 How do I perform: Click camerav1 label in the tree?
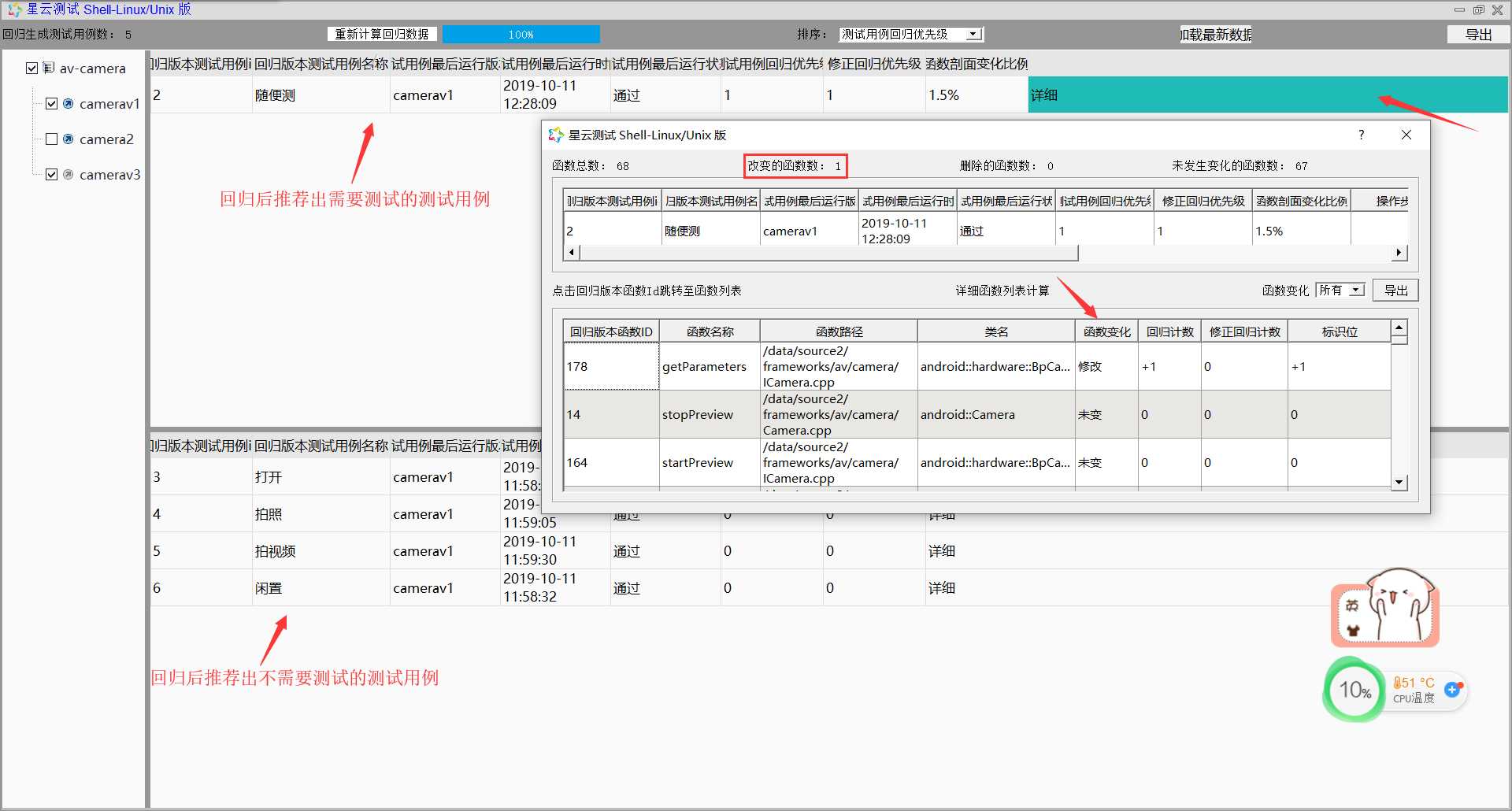(109, 103)
